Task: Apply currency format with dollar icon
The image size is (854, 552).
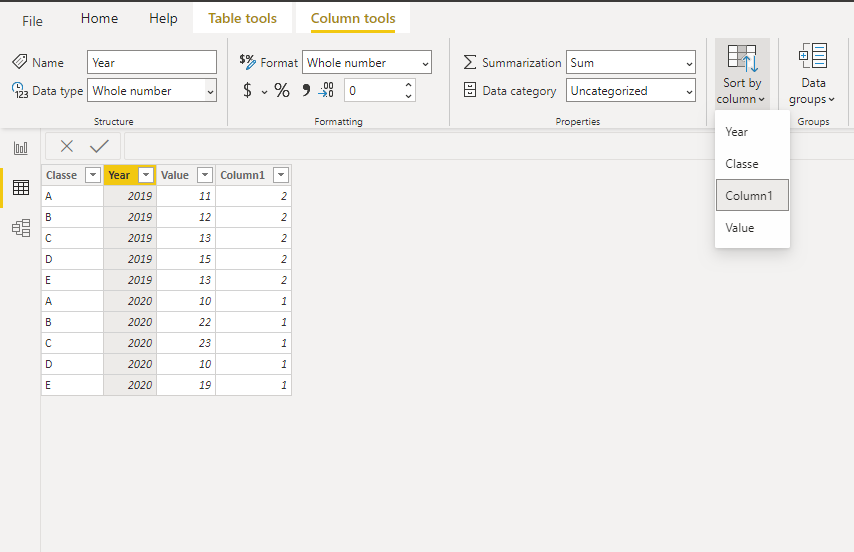Action: [247, 90]
